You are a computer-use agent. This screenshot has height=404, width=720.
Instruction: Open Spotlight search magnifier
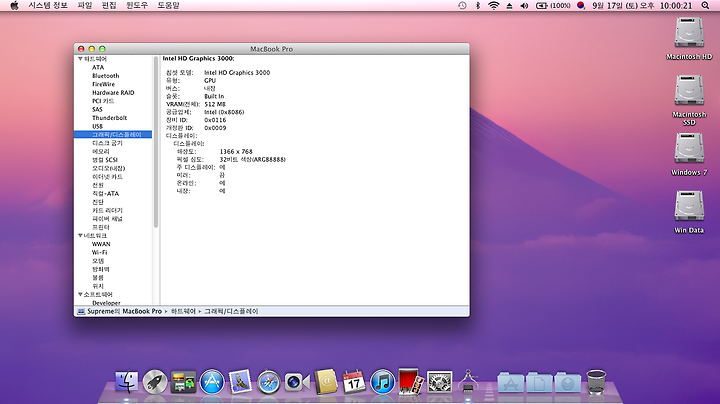point(705,6)
